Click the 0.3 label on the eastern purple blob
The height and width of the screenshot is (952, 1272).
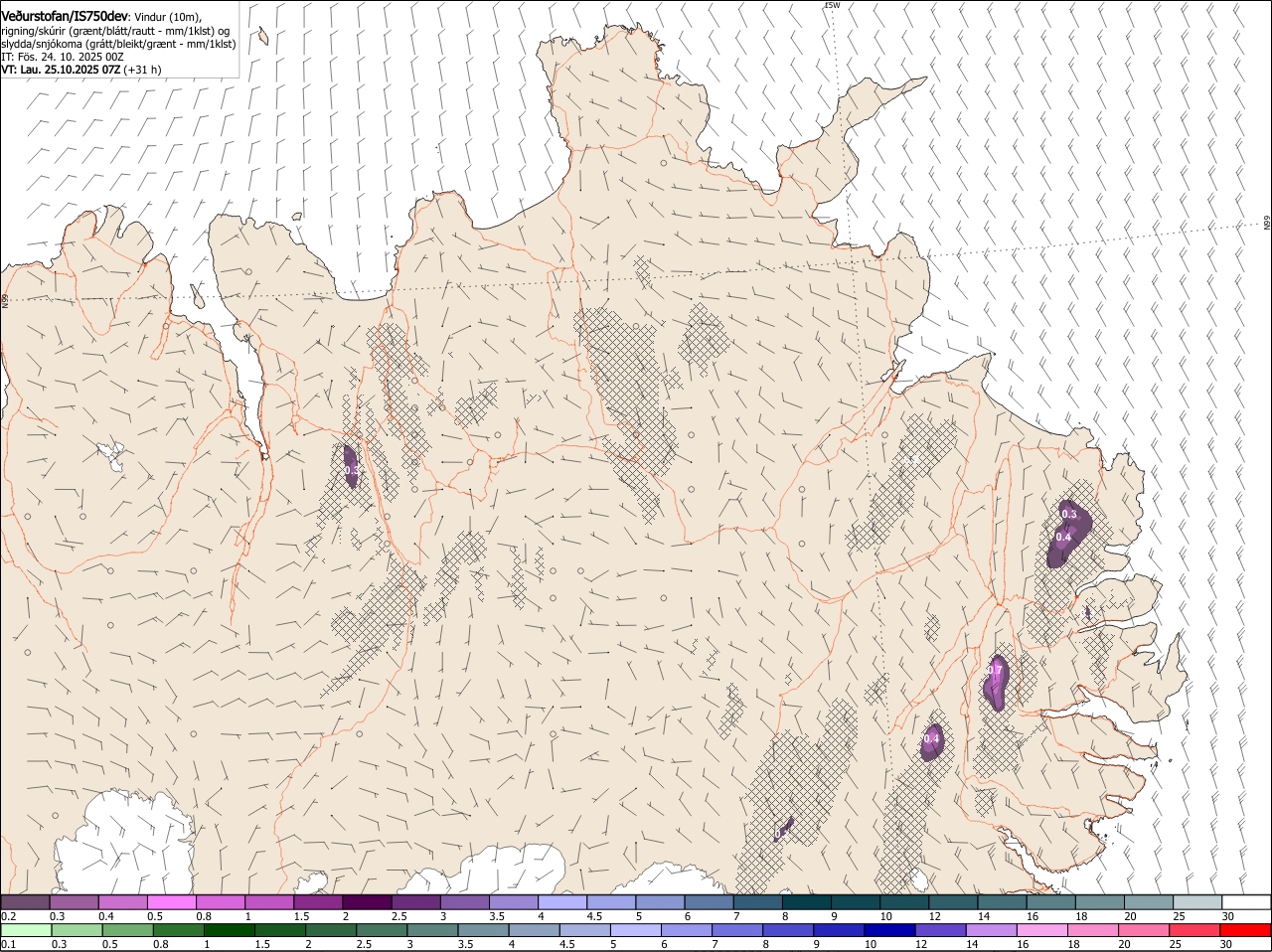[1068, 514]
